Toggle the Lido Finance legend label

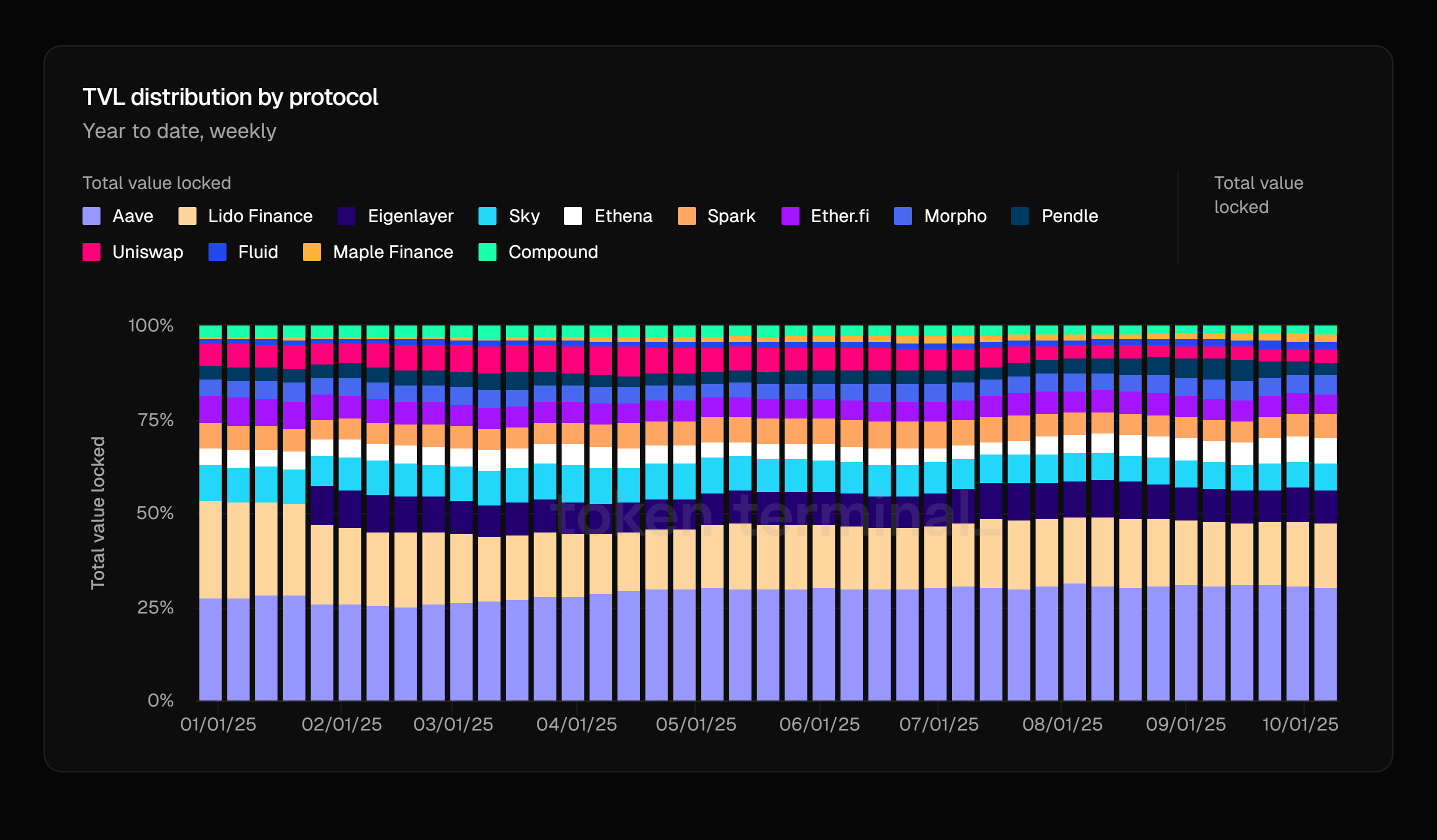260,216
